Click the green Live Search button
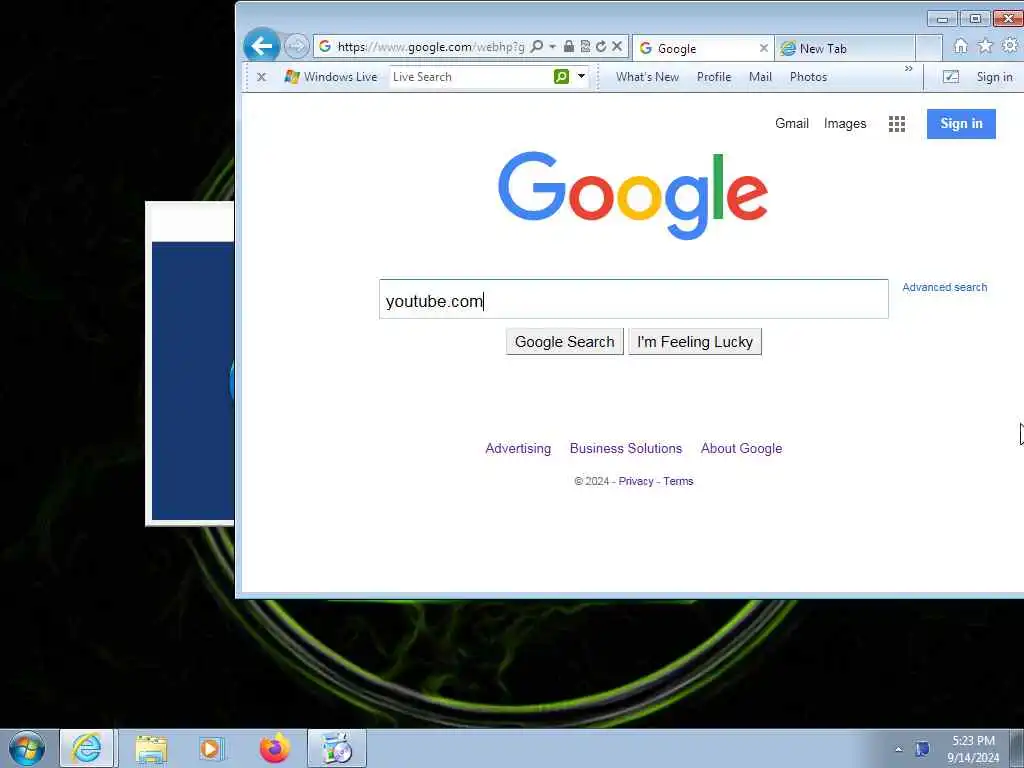The width and height of the screenshot is (1024, 768). click(x=561, y=77)
